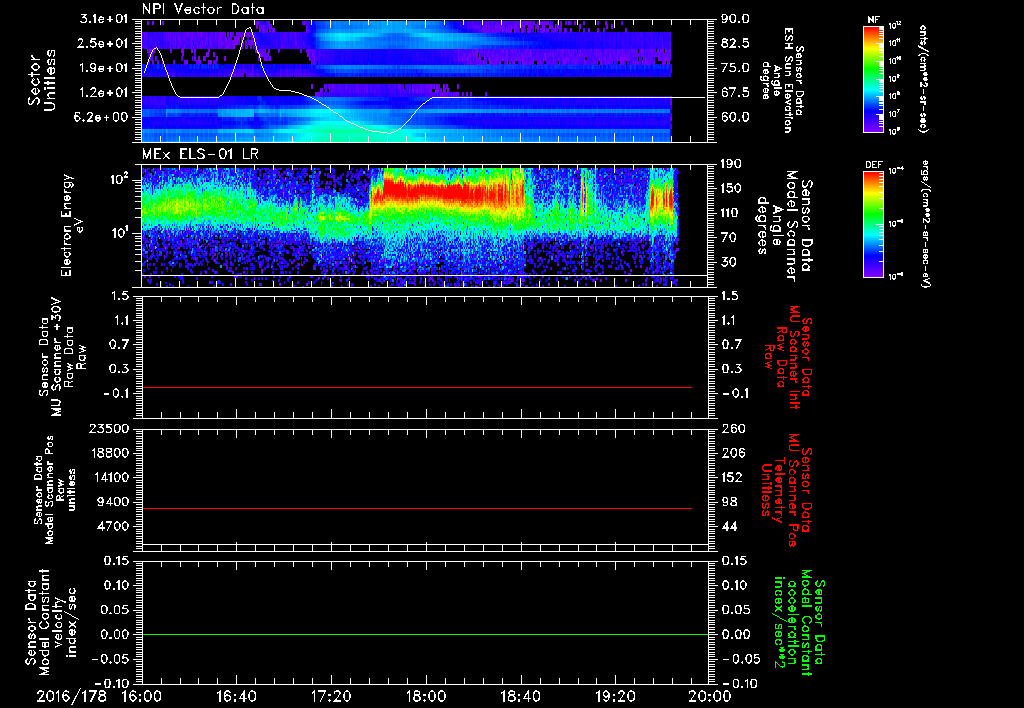Click the 3.1e+01 sector tick label
Viewport: 1024px width, 708px height.
click(105, 19)
